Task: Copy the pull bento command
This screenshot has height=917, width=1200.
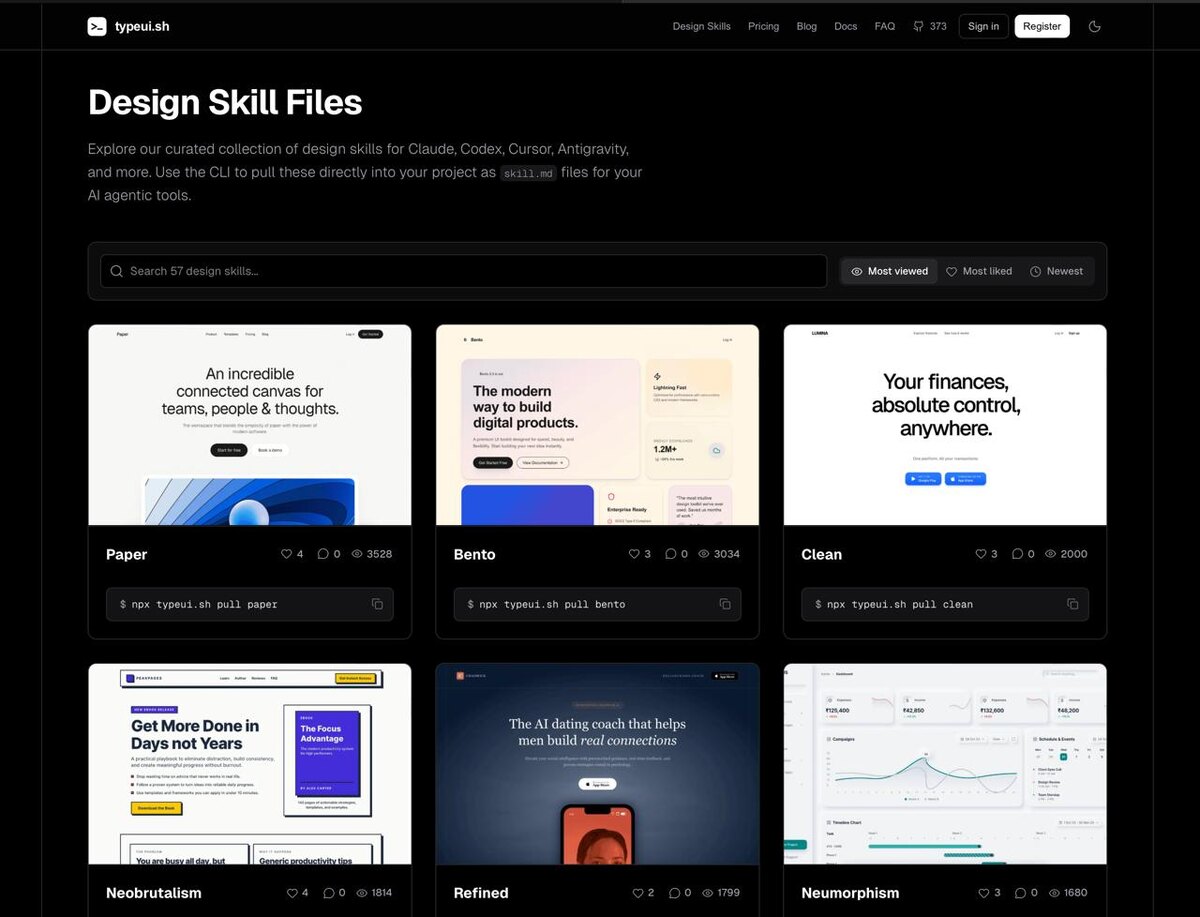Action: point(725,604)
